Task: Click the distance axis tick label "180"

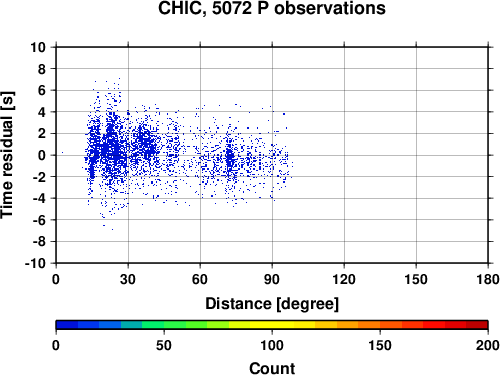Action: click(x=488, y=279)
